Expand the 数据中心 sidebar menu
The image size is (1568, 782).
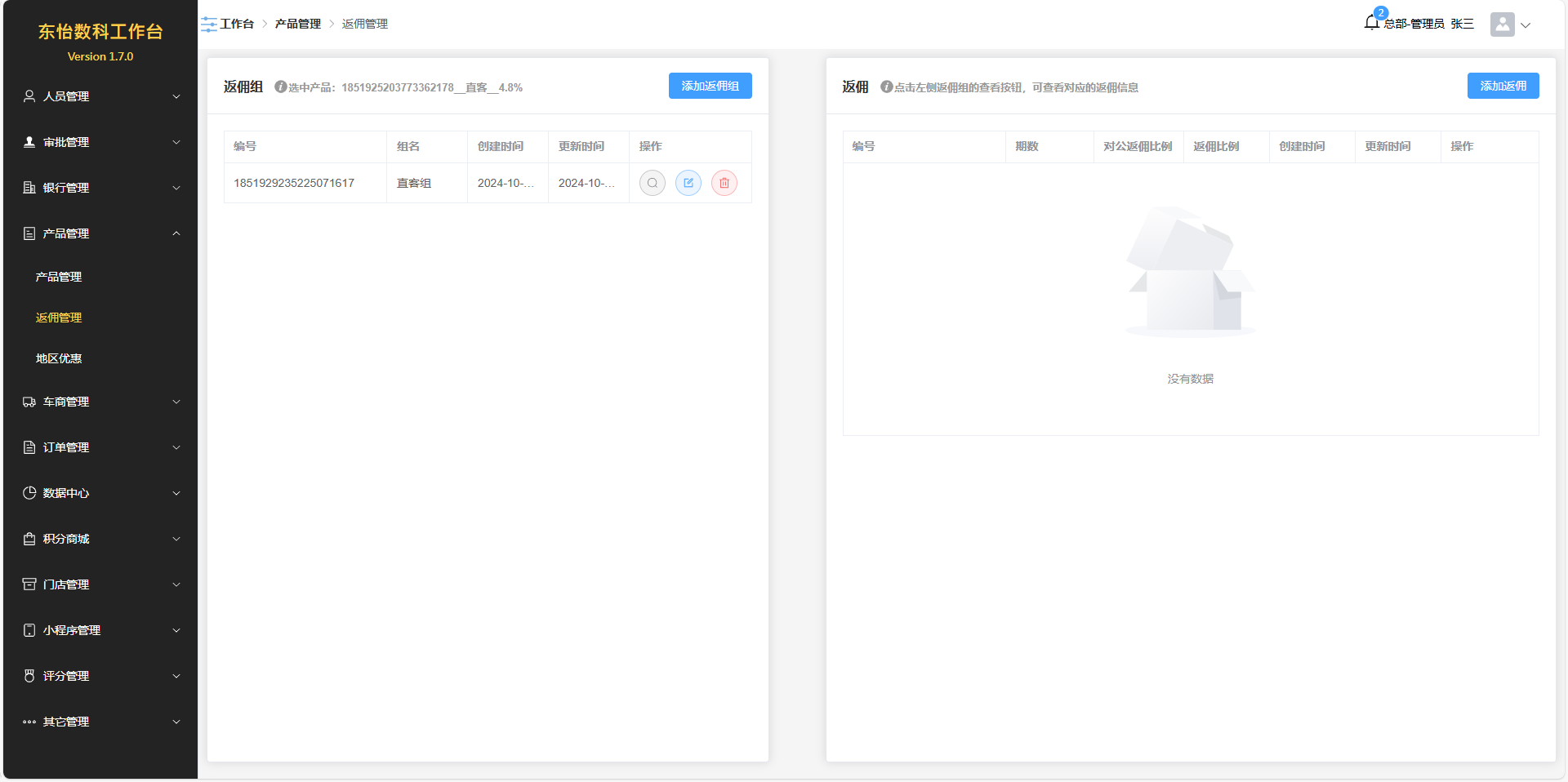(x=100, y=493)
